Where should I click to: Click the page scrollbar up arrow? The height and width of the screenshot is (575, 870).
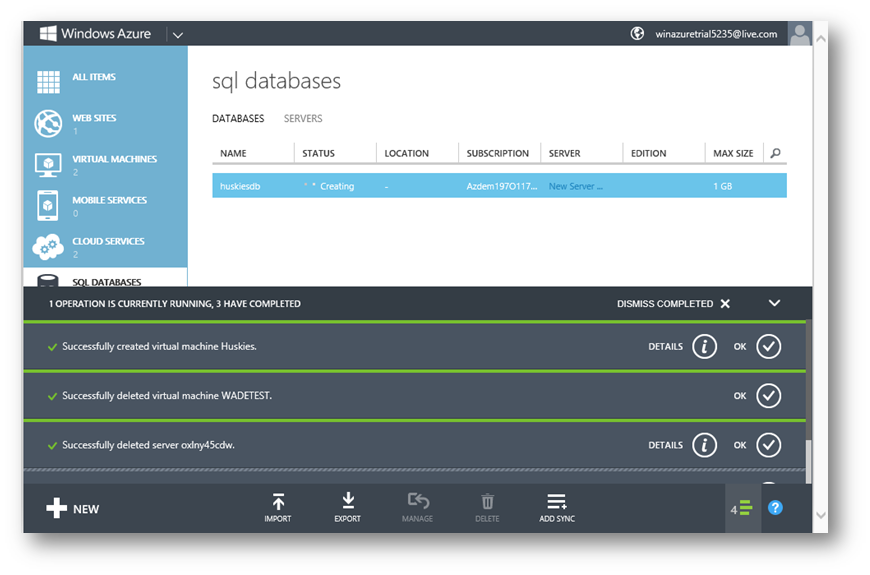(821, 39)
